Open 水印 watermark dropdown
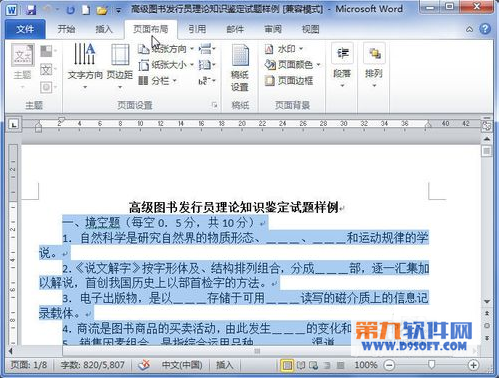The width and height of the screenshot is (499, 378). click(284, 49)
